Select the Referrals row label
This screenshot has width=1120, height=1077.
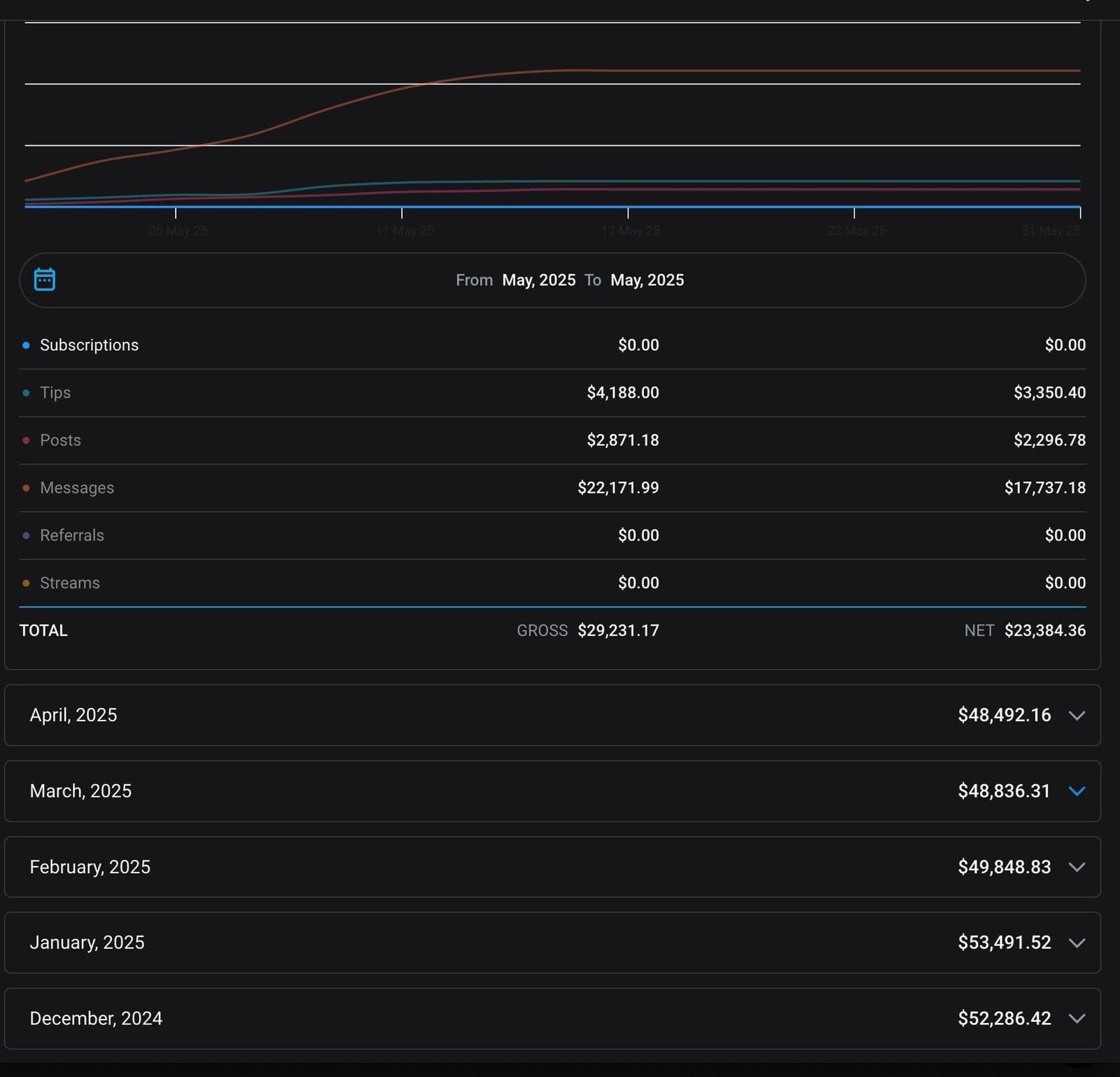click(72, 536)
